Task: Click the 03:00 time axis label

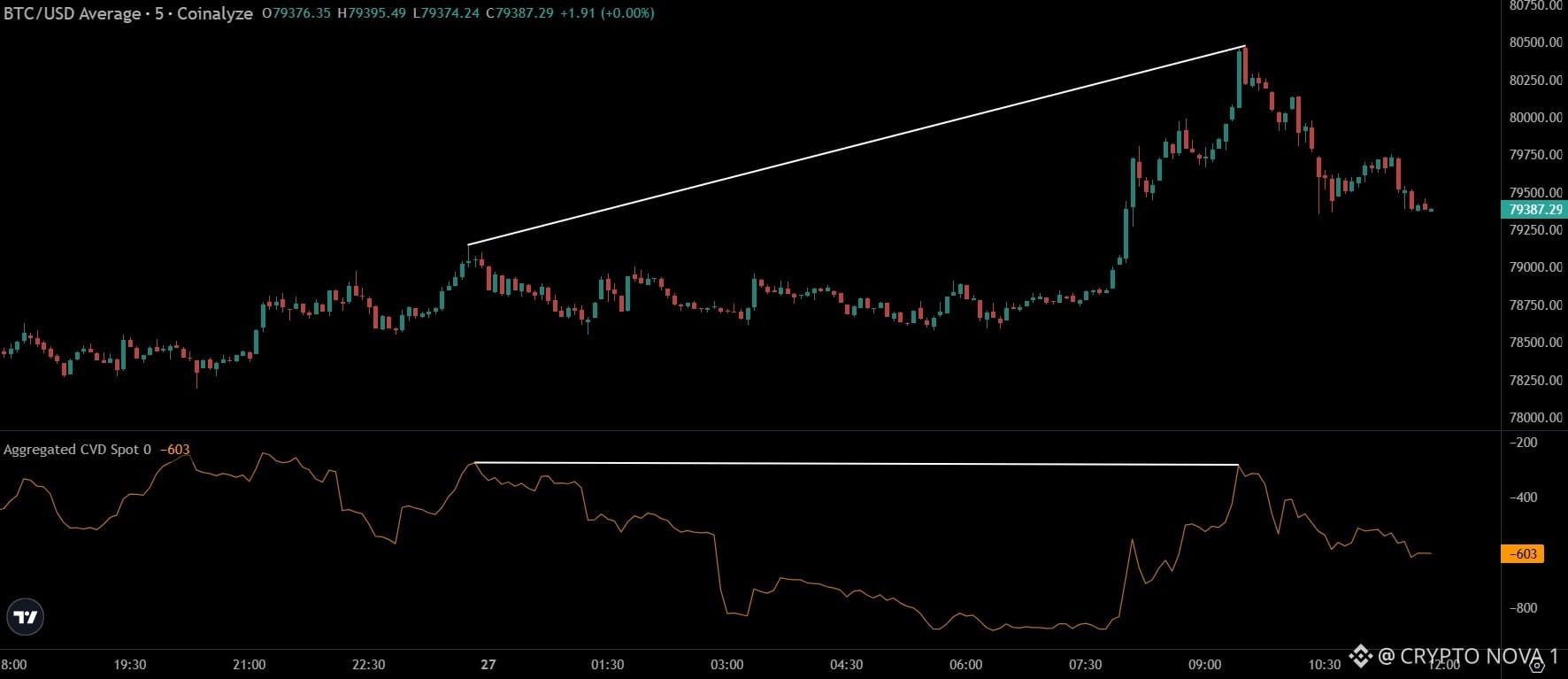Action: click(x=726, y=665)
